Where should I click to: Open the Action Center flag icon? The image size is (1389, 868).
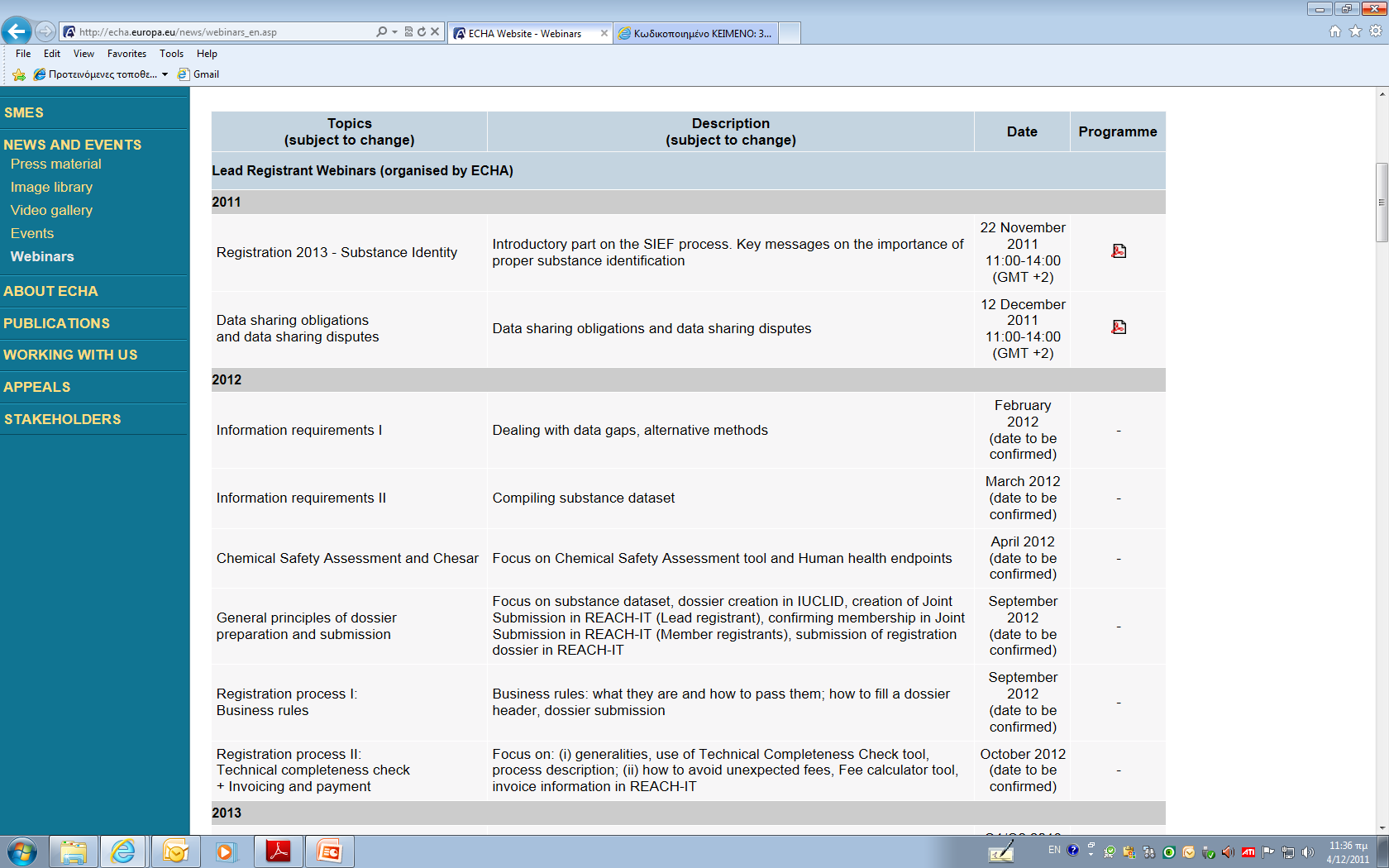[1268, 852]
